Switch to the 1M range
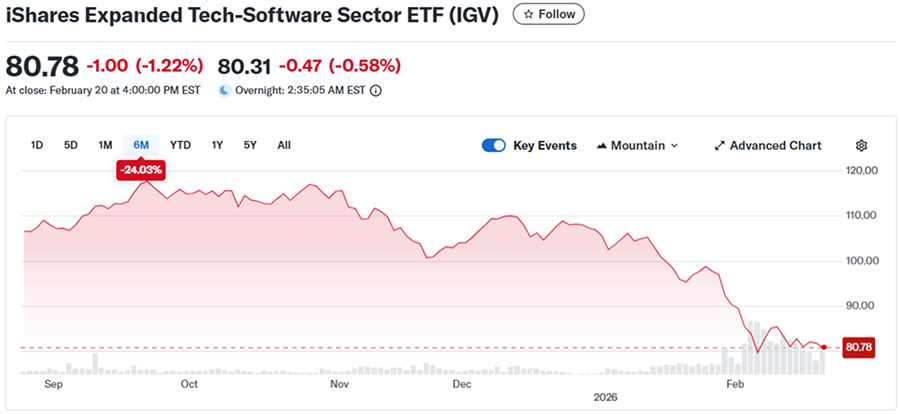This screenshot has height=414, width=900. pyautogui.click(x=105, y=145)
